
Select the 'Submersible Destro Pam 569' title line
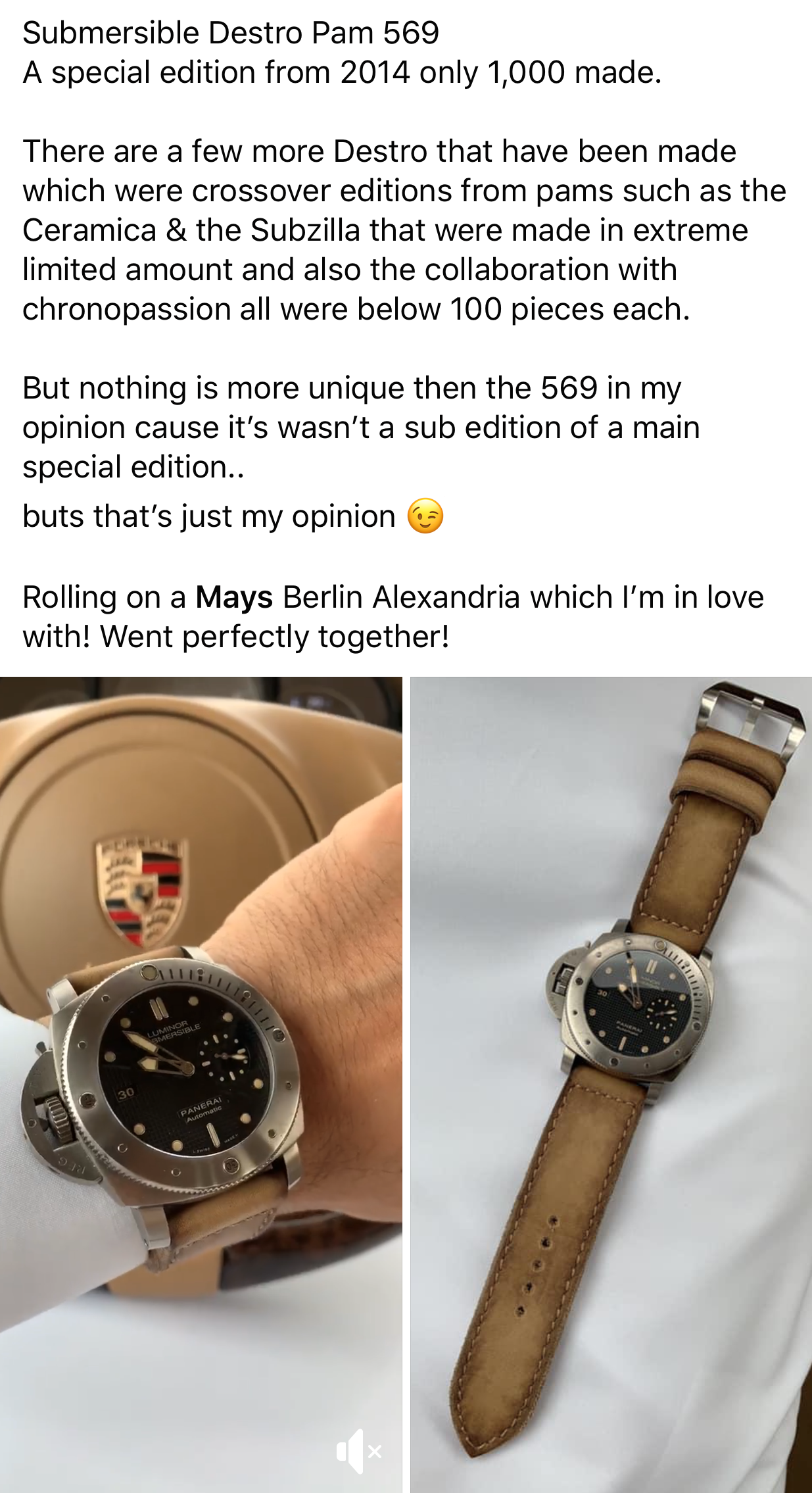click(231, 32)
